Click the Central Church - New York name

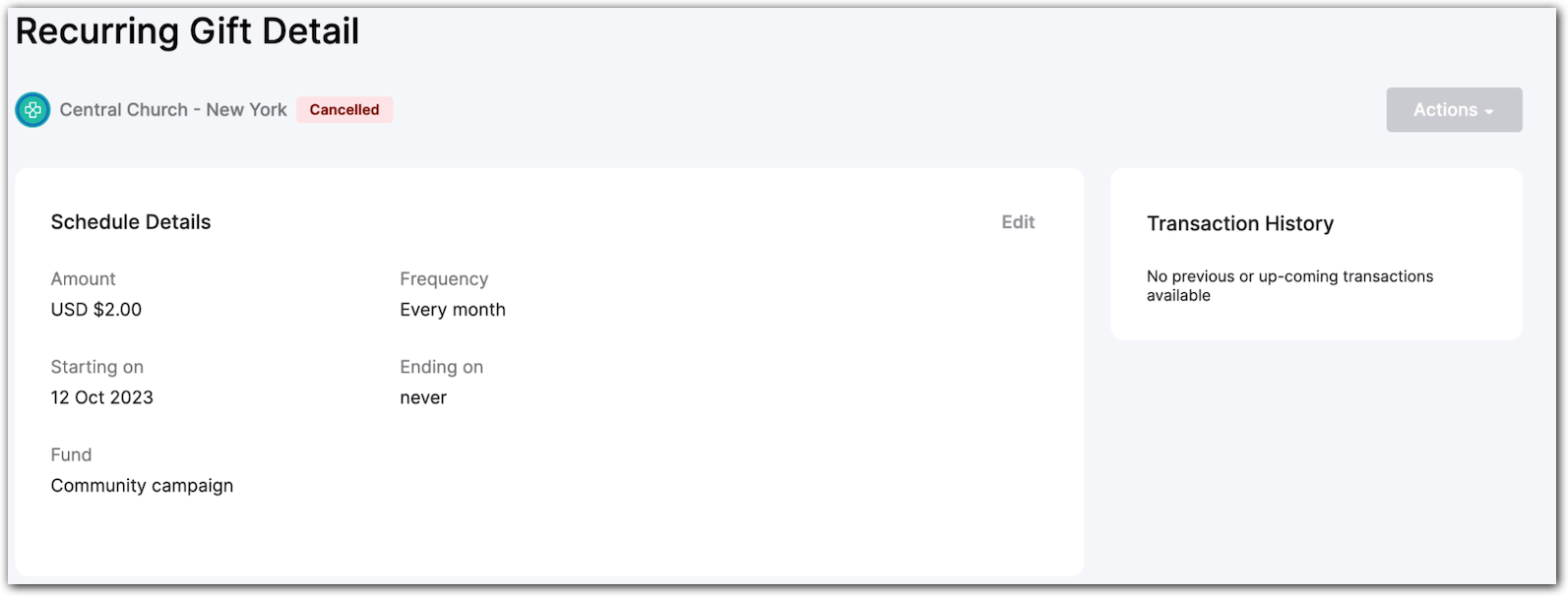pos(173,109)
